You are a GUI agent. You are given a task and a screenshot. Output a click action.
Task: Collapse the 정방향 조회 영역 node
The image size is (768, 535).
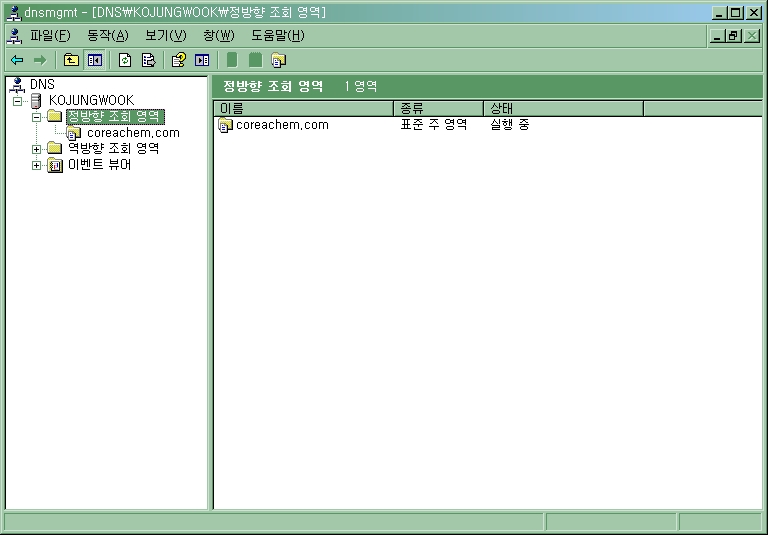[x=36, y=117]
